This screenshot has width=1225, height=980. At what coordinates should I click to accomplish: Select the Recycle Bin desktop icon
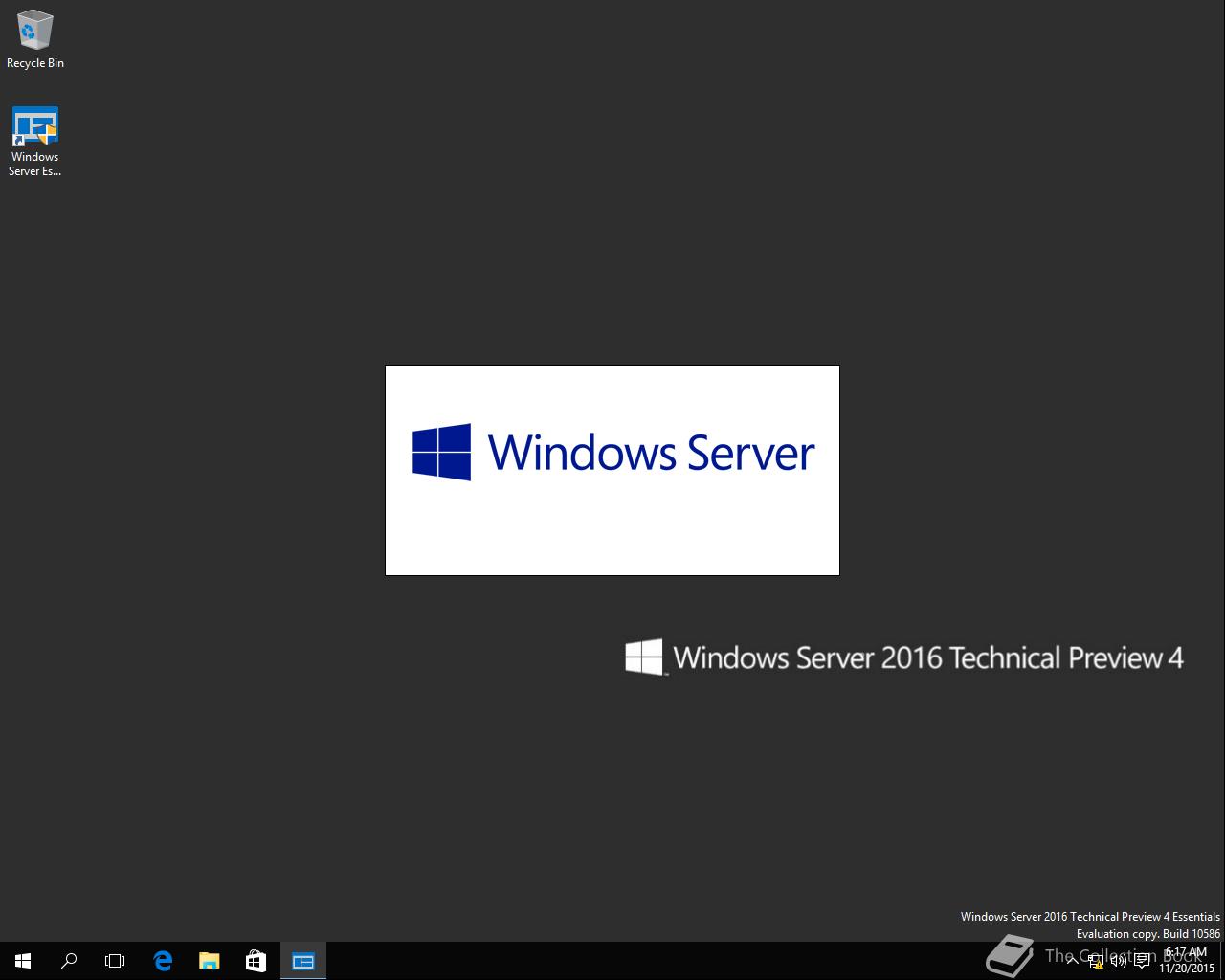coord(35,40)
